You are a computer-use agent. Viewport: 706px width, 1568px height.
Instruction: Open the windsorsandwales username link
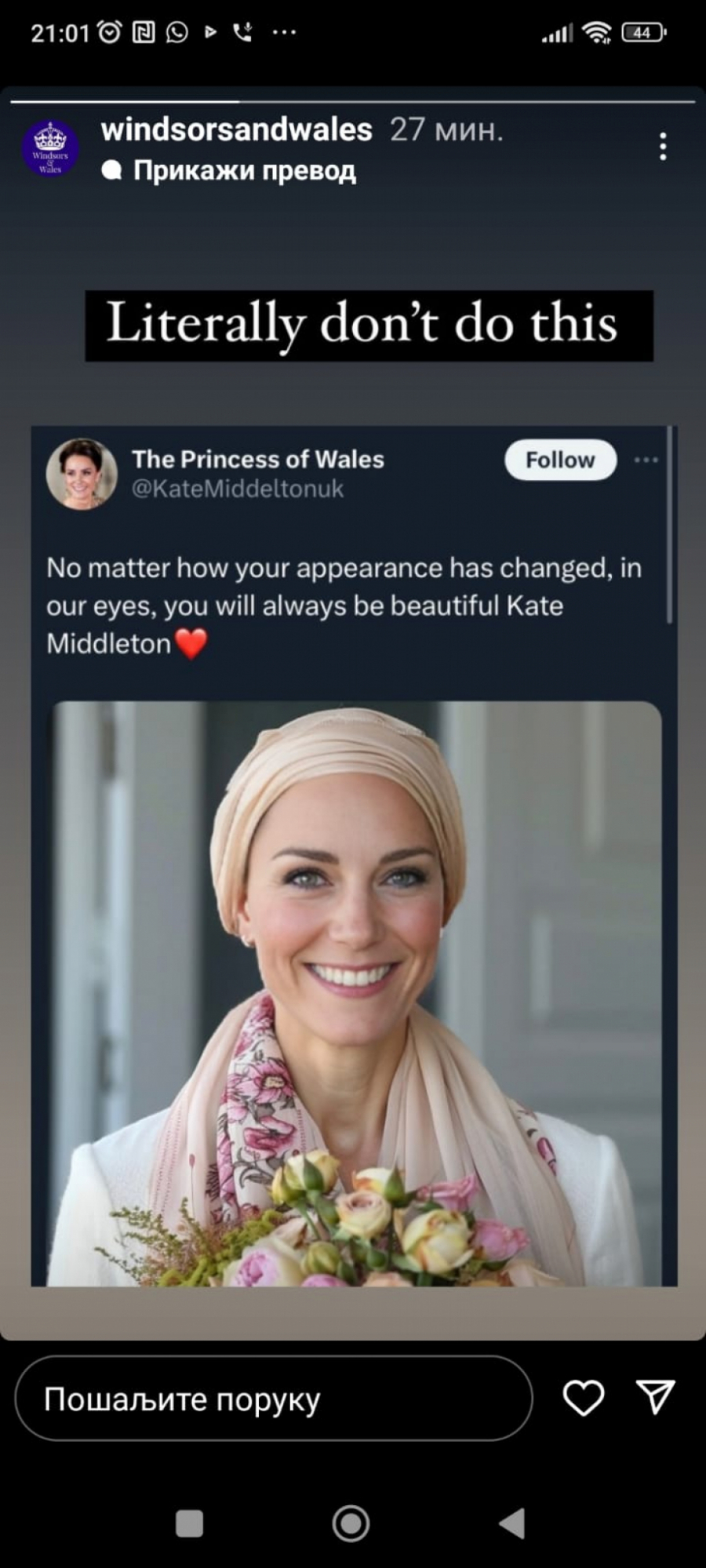236,129
